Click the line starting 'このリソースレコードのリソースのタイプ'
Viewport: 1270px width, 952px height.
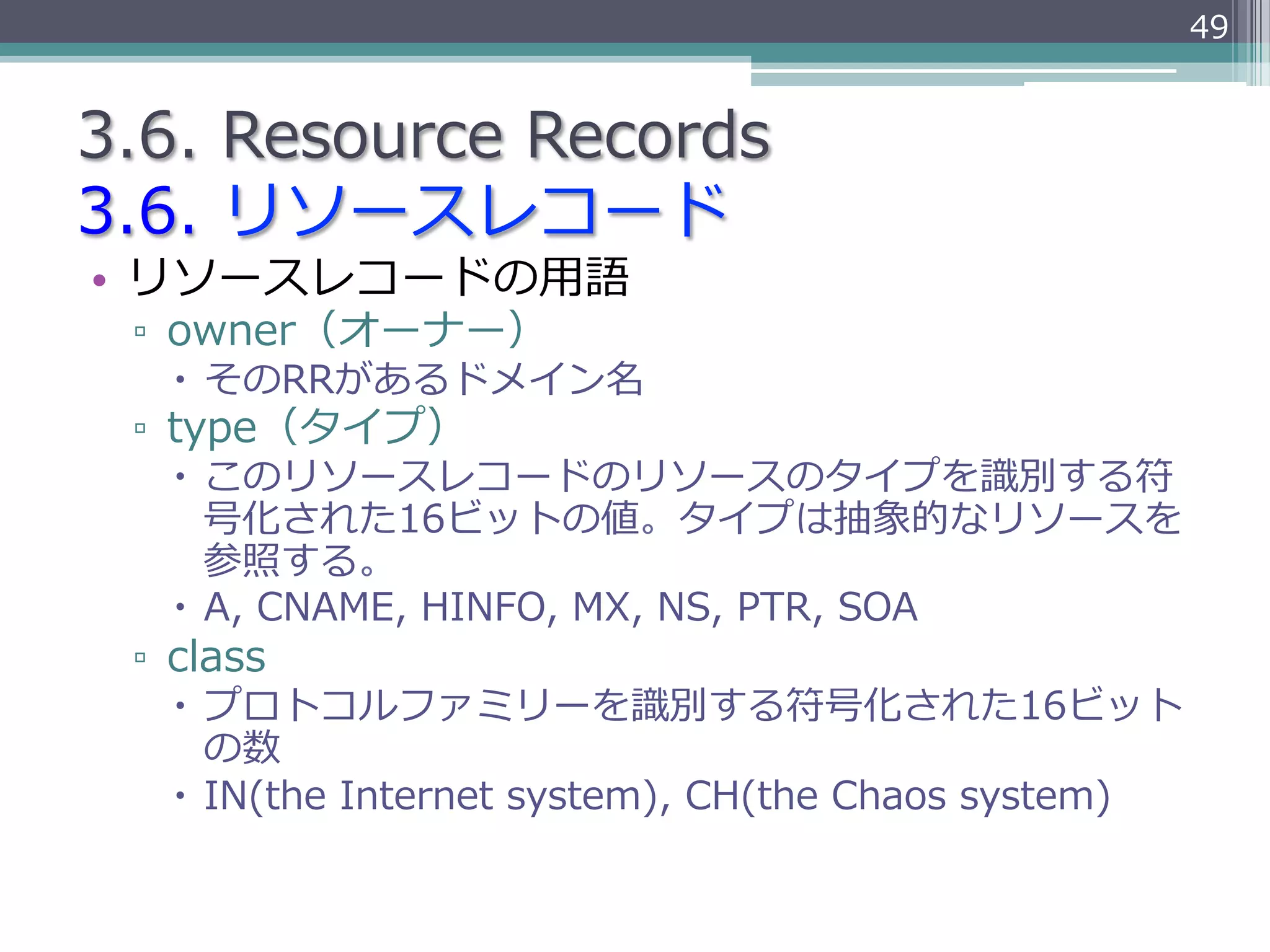tap(693, 518)
